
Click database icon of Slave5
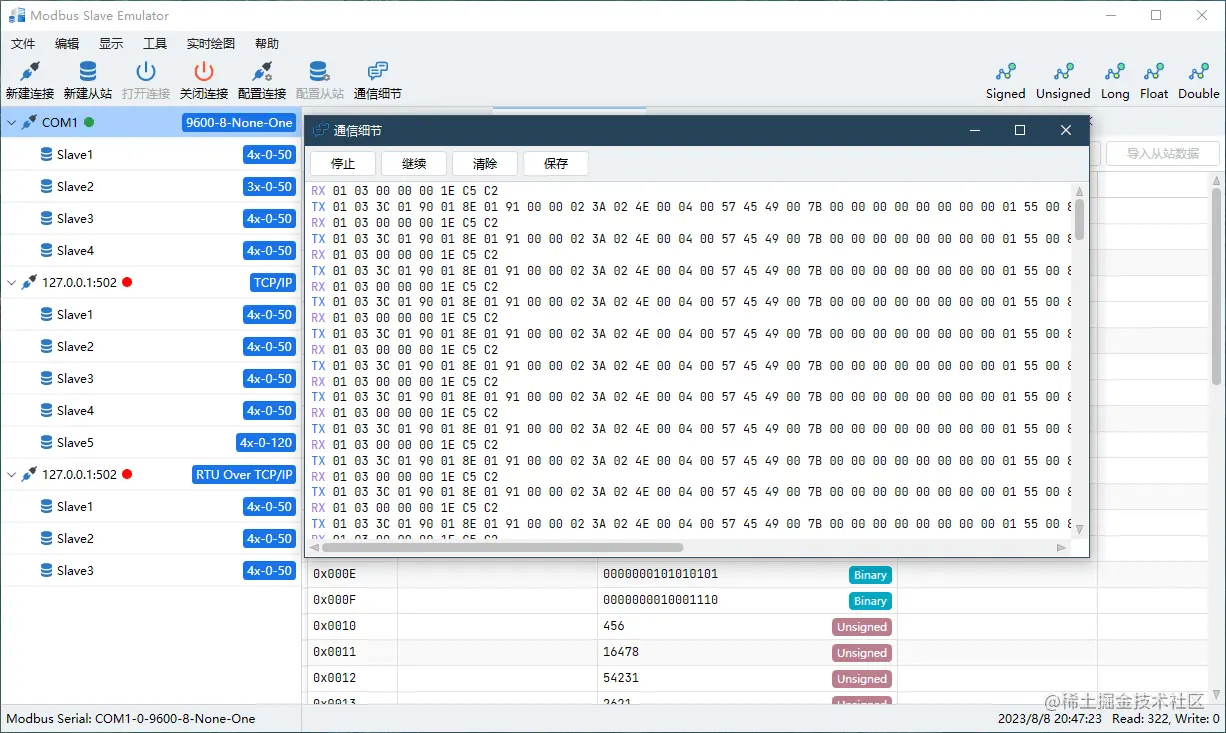click(46, 442)
